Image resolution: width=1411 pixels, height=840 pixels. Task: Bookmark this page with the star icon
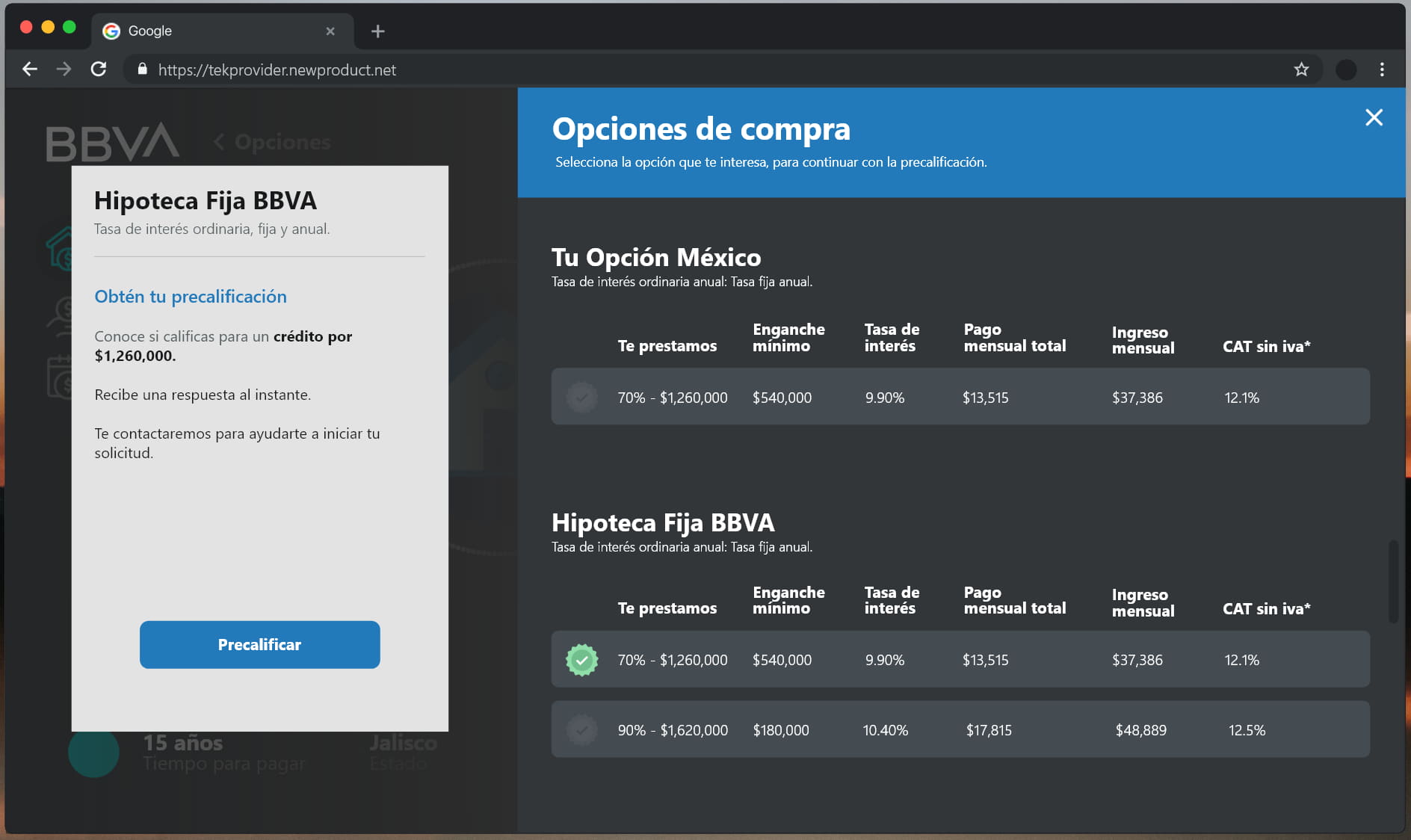point(1301,70)
